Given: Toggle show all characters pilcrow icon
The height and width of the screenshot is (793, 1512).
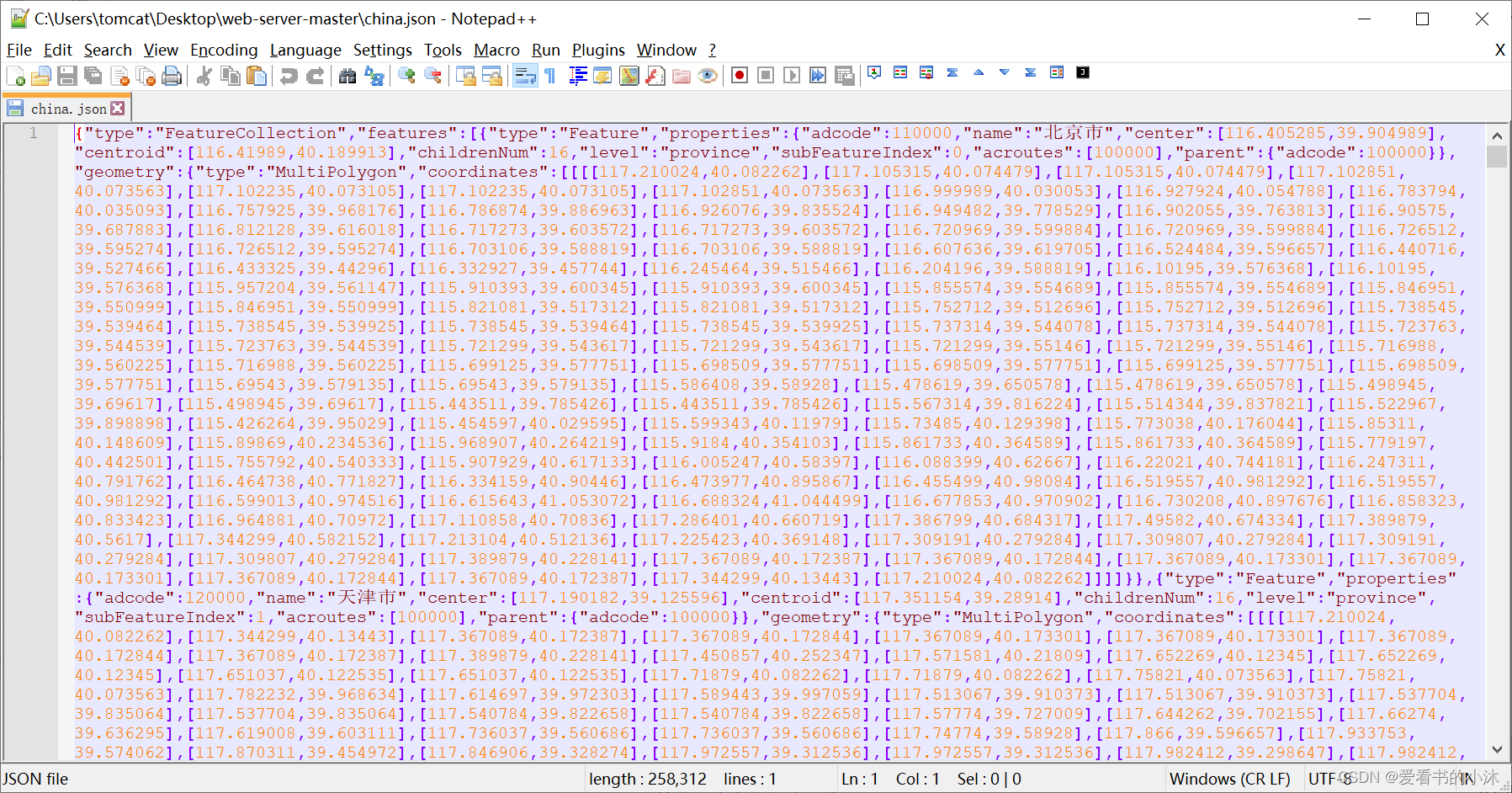Looking at the screenshot, I should pyautogui.click(x=550, y=76).
